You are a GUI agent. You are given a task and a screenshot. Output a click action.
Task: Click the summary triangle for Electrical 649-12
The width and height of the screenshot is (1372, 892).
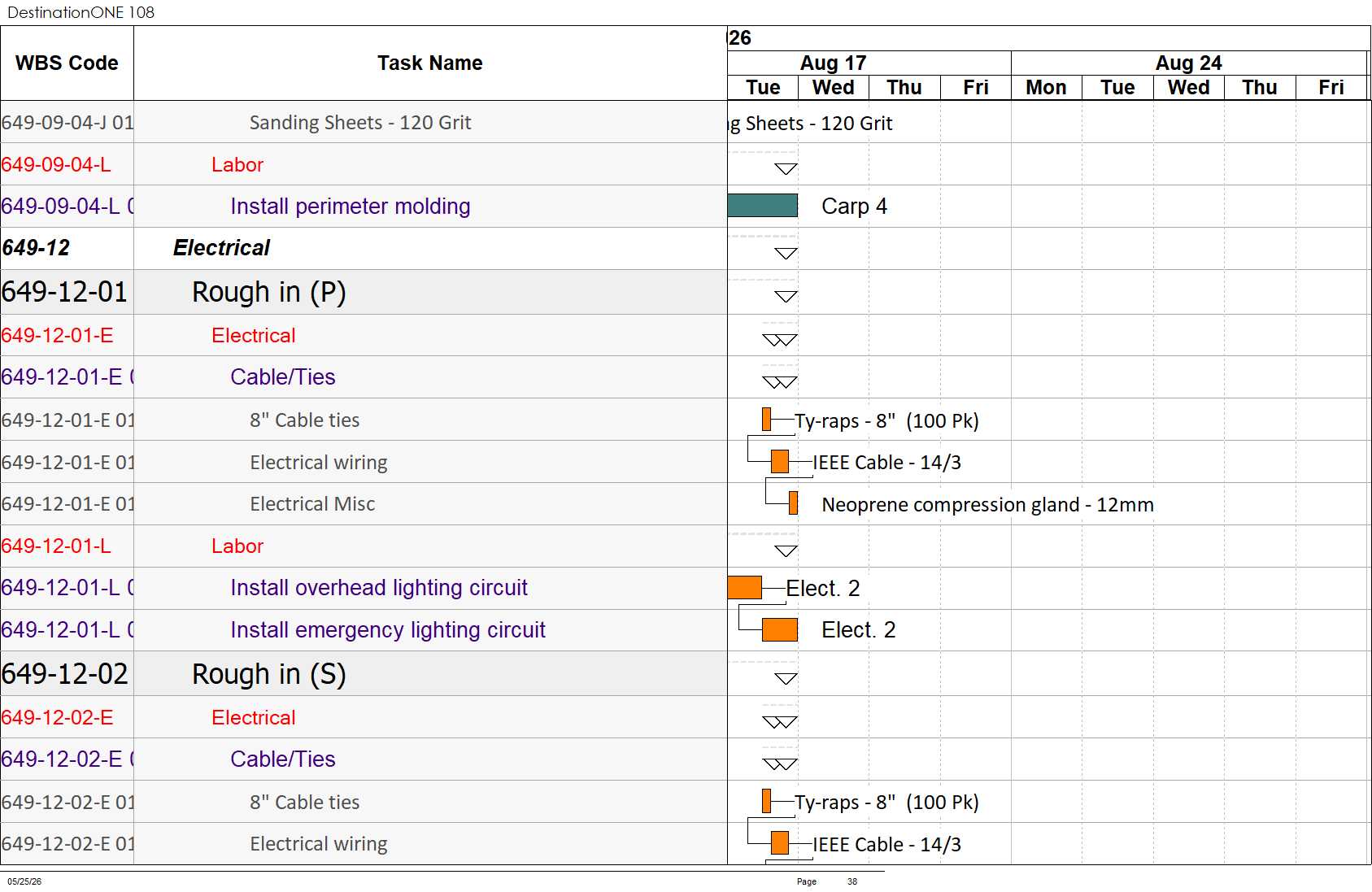click(x=786, y=254)
